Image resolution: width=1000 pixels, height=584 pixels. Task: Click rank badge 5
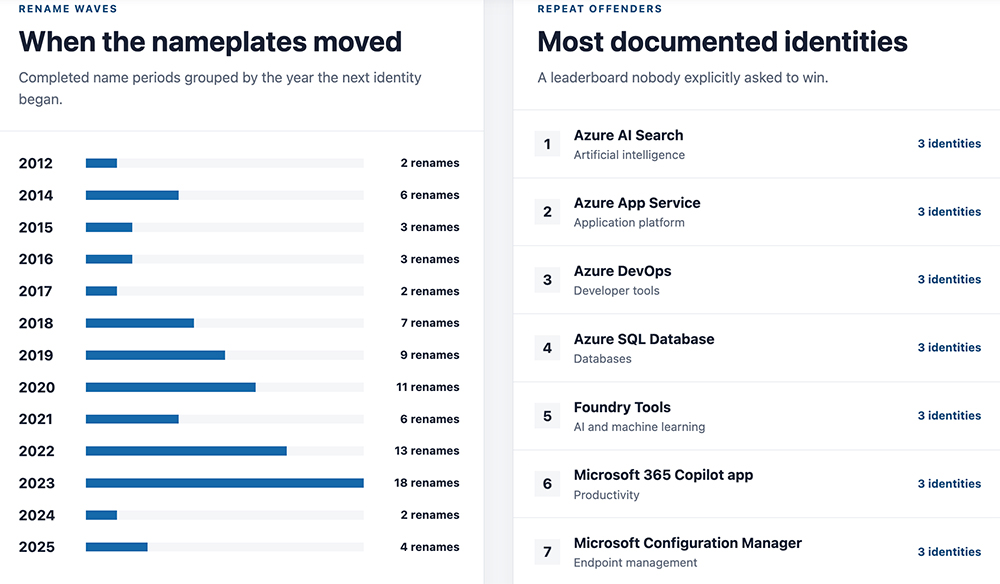point(547,416)
